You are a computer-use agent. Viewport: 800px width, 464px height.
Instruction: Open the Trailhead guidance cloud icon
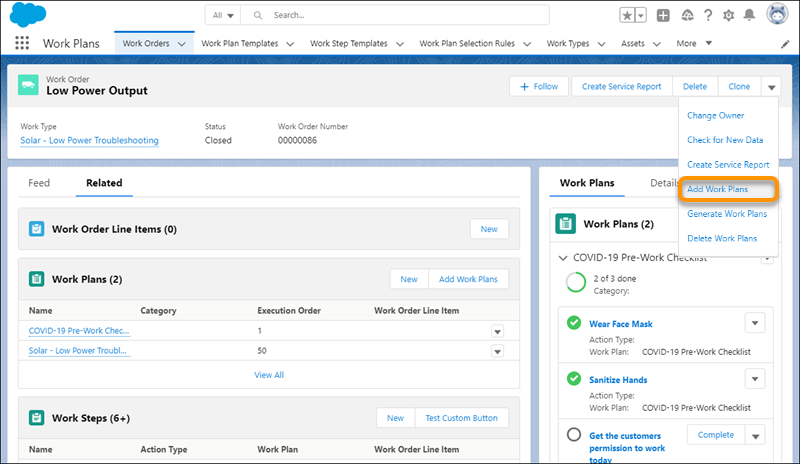[687, 15]
